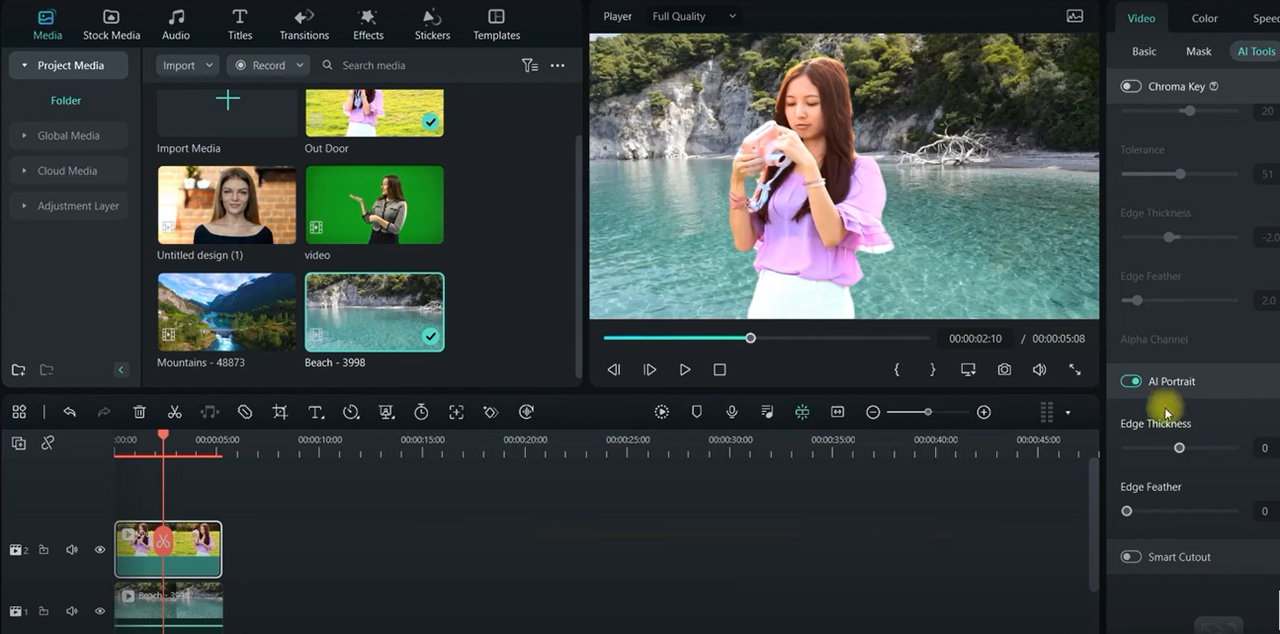1280x634 pixels.
Task: Toggle the Chroma Key switch
Action: pyautogui.click(x=1131, y=86)
